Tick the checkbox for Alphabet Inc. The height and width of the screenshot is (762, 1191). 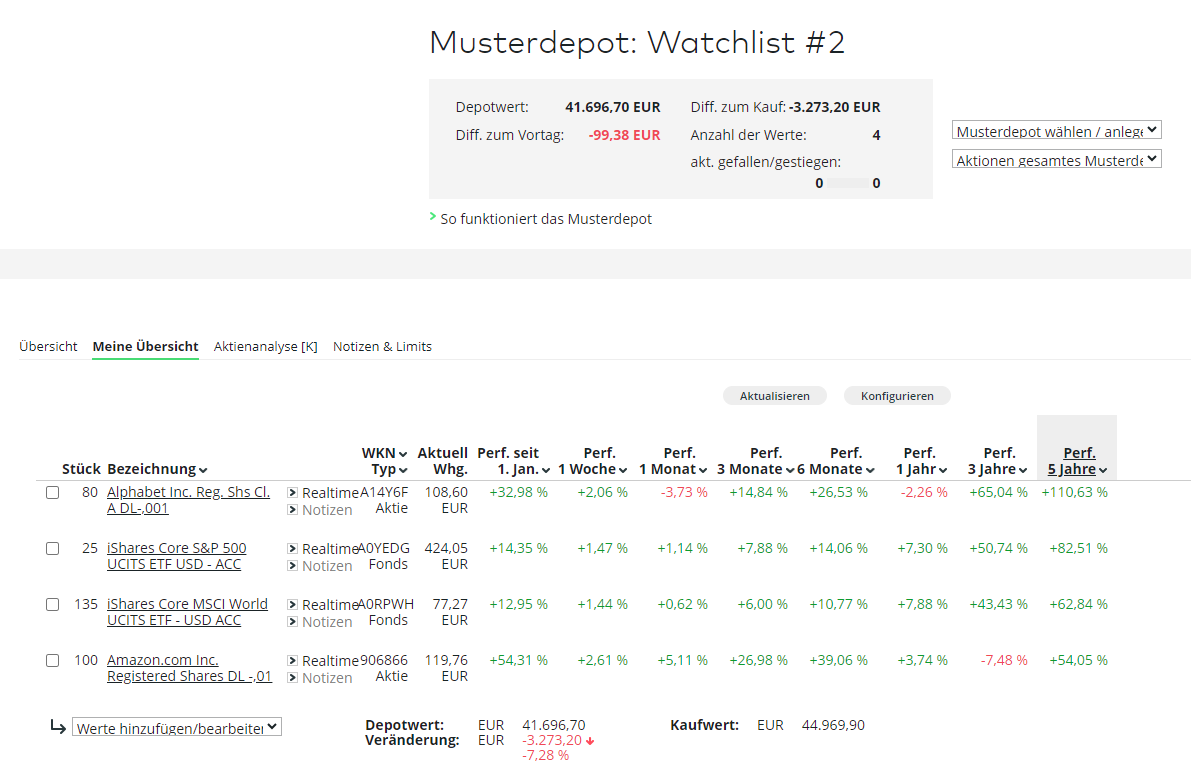[52, 492]
